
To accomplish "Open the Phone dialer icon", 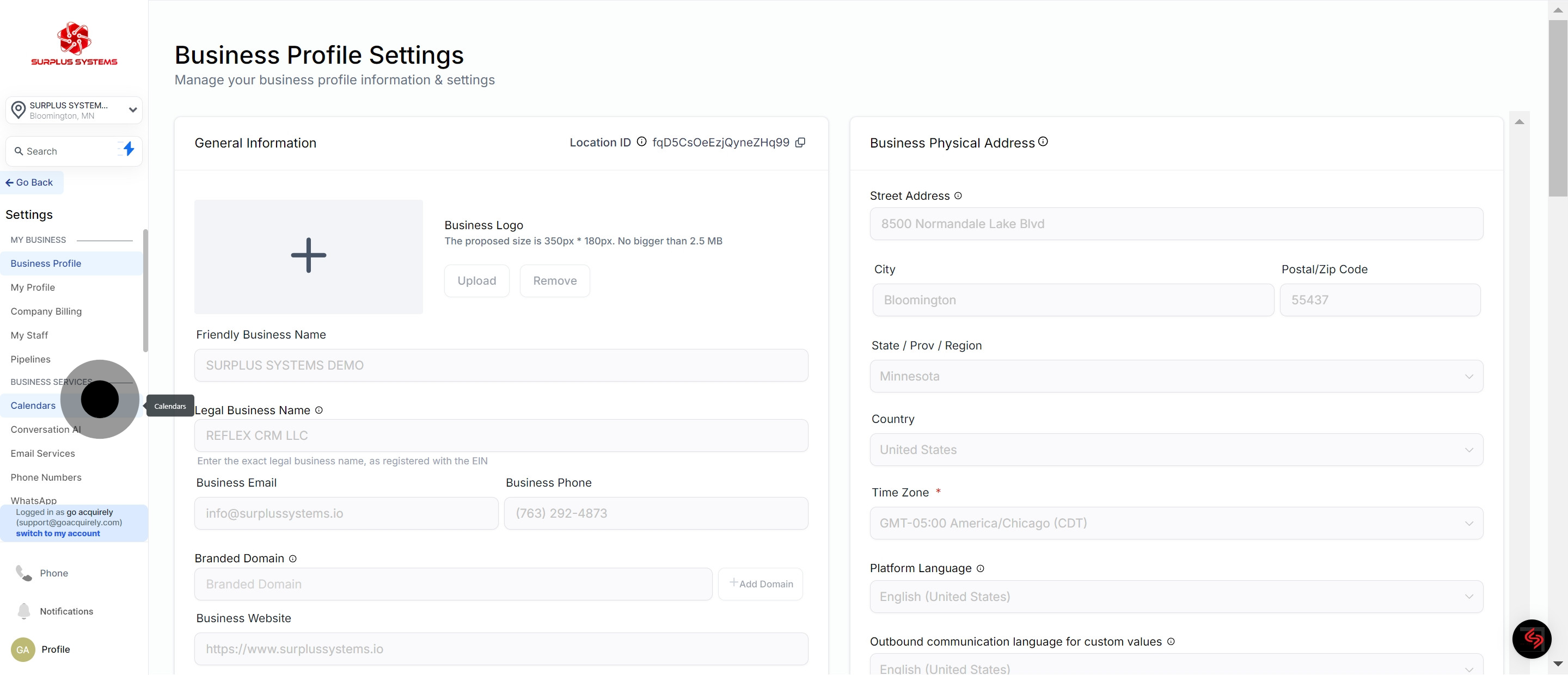I will pyautogui.click(x=24, y=573).
